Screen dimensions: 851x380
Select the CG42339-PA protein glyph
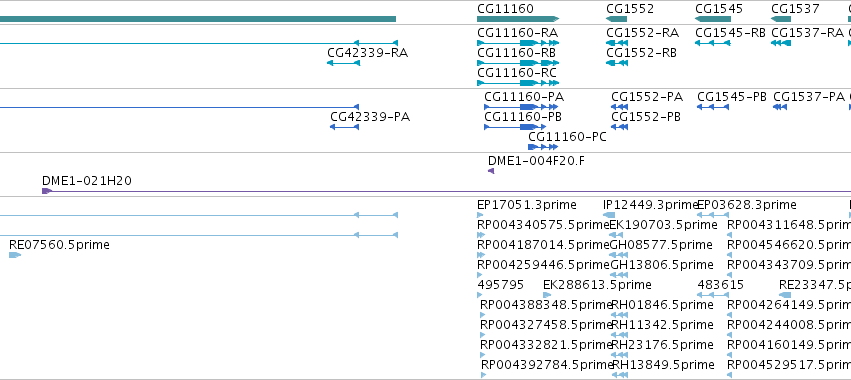345,127
